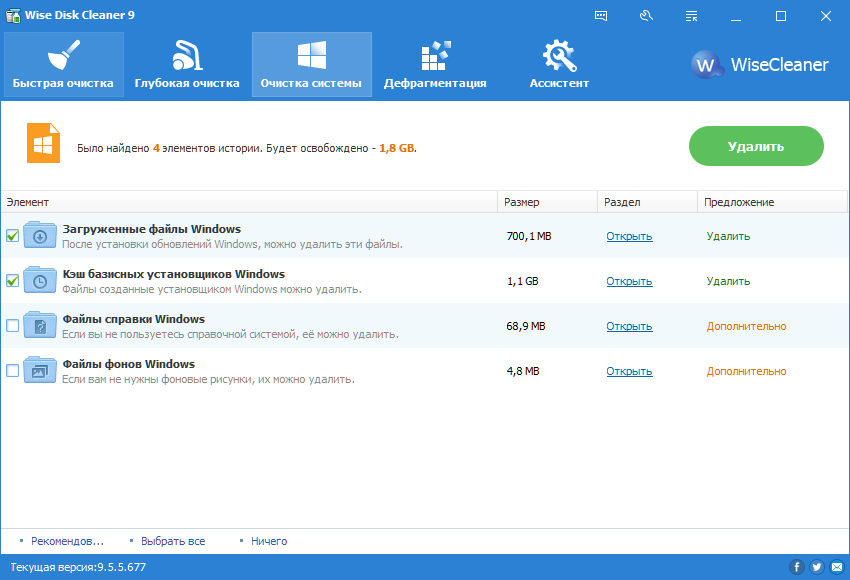This screenshot has height=580, width=850.
Task: Switch to Глубокая очистка tab
Action: pos(187,65)
